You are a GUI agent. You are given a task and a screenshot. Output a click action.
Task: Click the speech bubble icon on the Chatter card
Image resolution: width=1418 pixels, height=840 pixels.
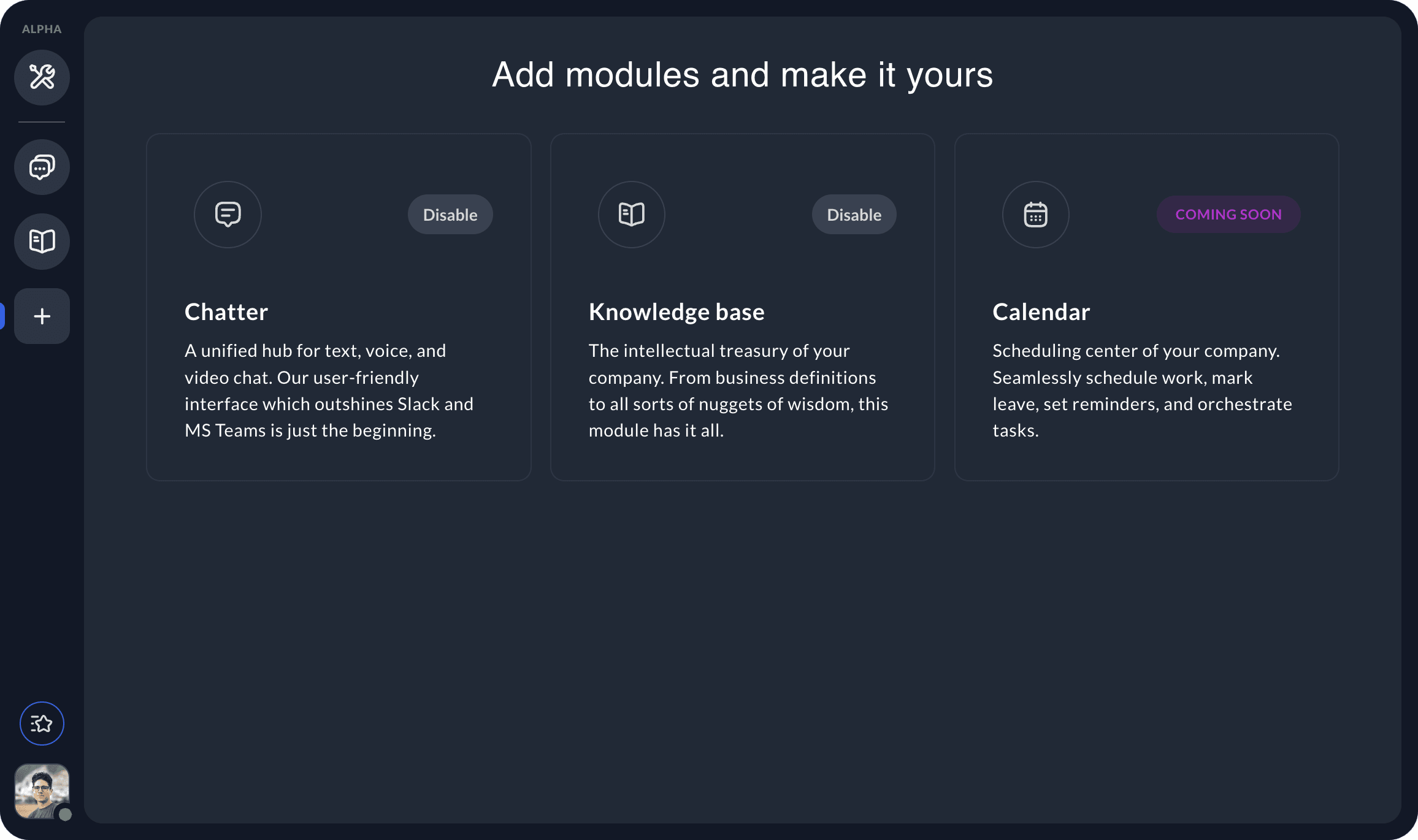227,214
